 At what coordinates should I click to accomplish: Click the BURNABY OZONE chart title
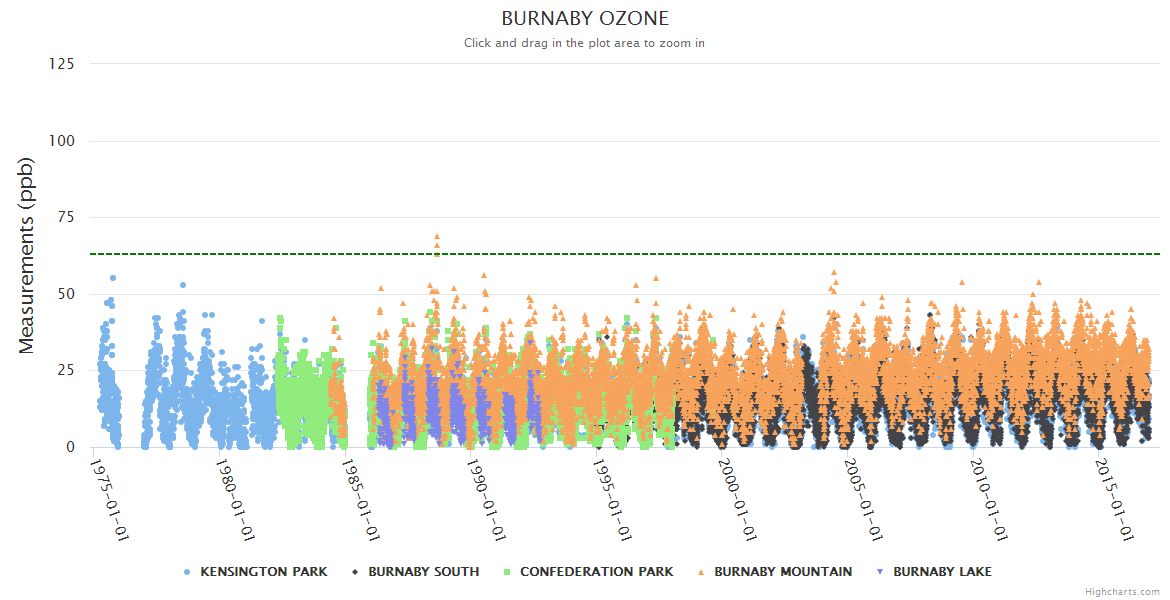point(585,19)
